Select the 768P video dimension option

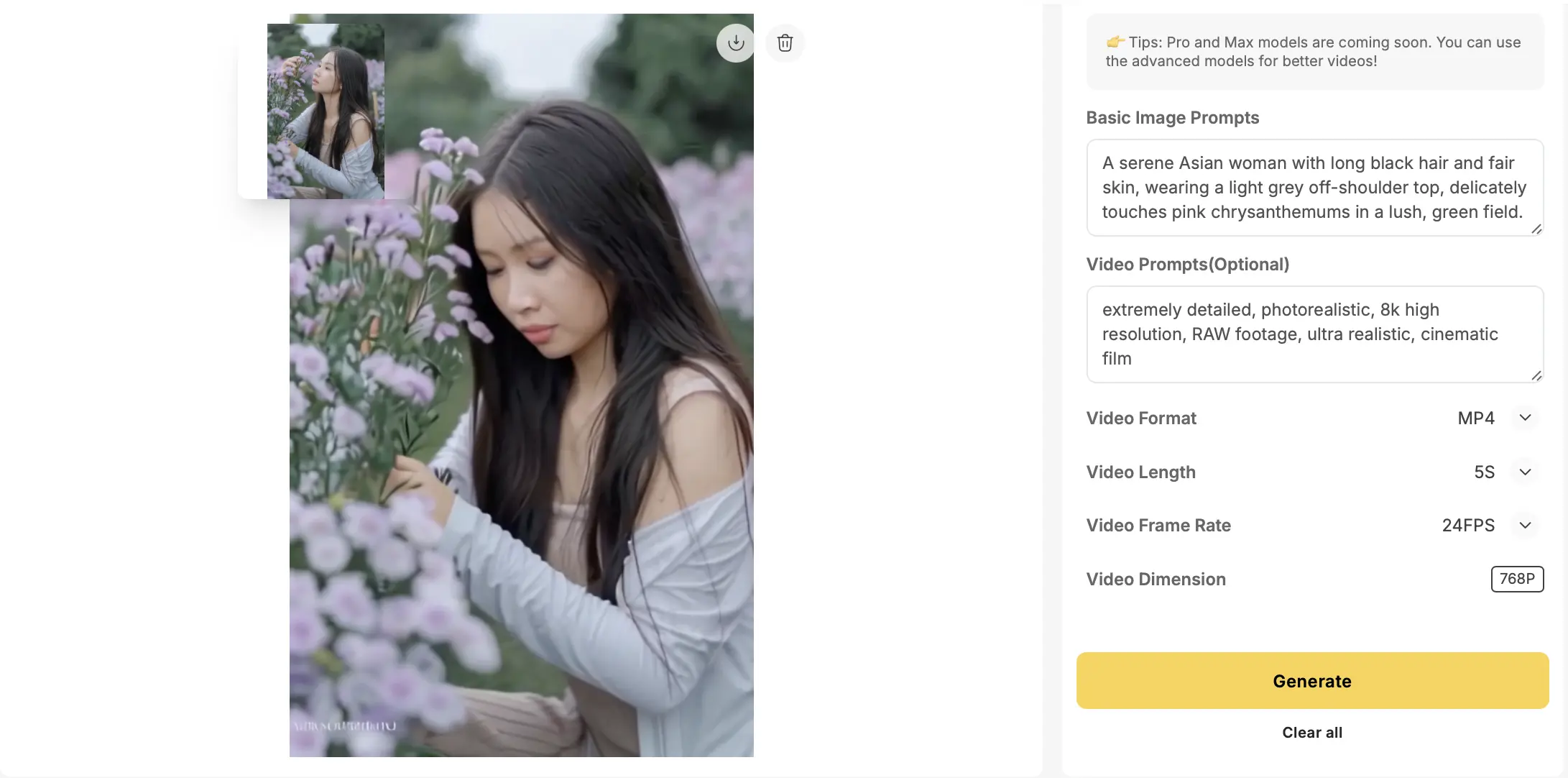[x=1517, y=579]
